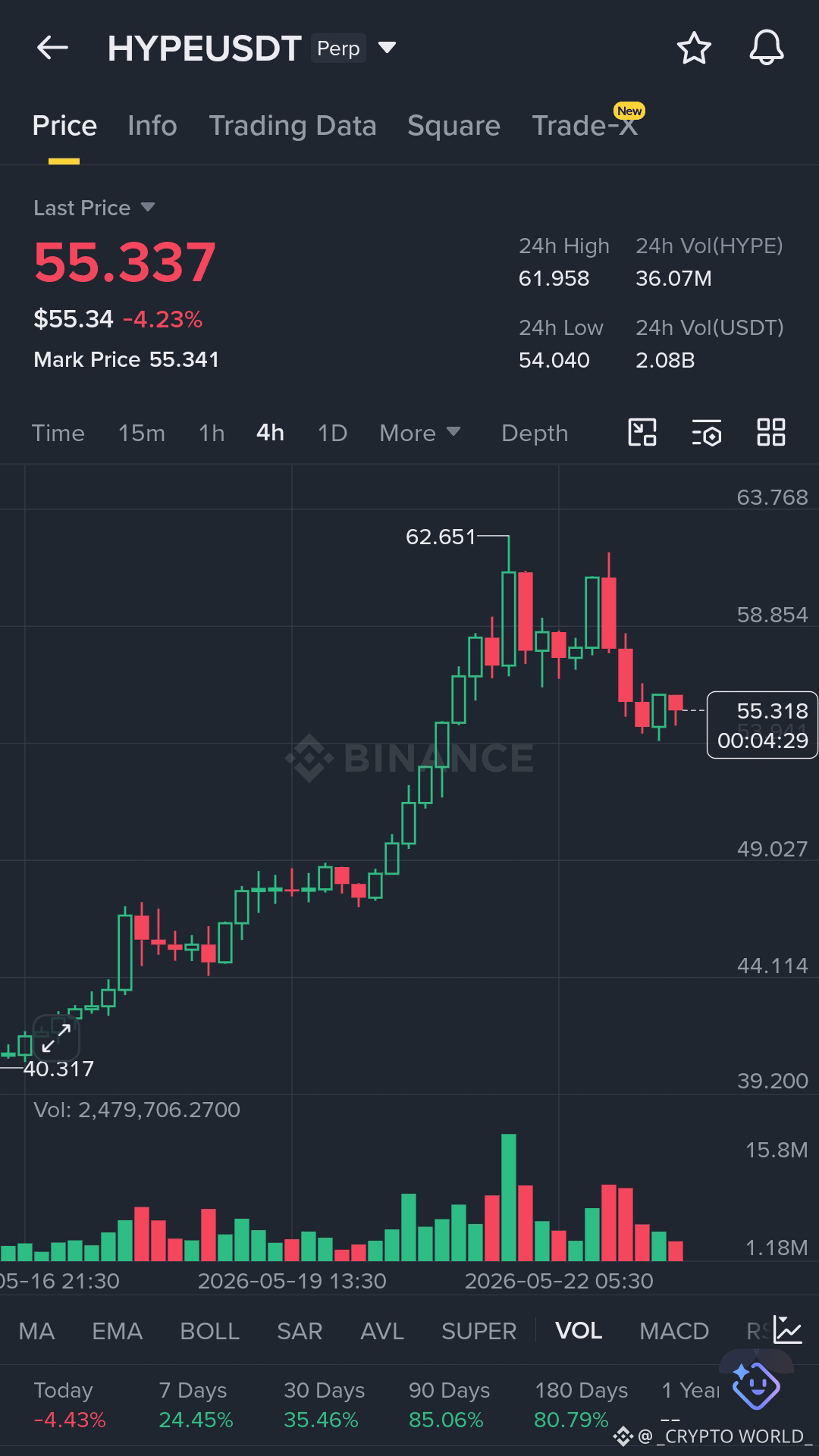Toggle the SAR indicator

click(x=300, y=1331)
